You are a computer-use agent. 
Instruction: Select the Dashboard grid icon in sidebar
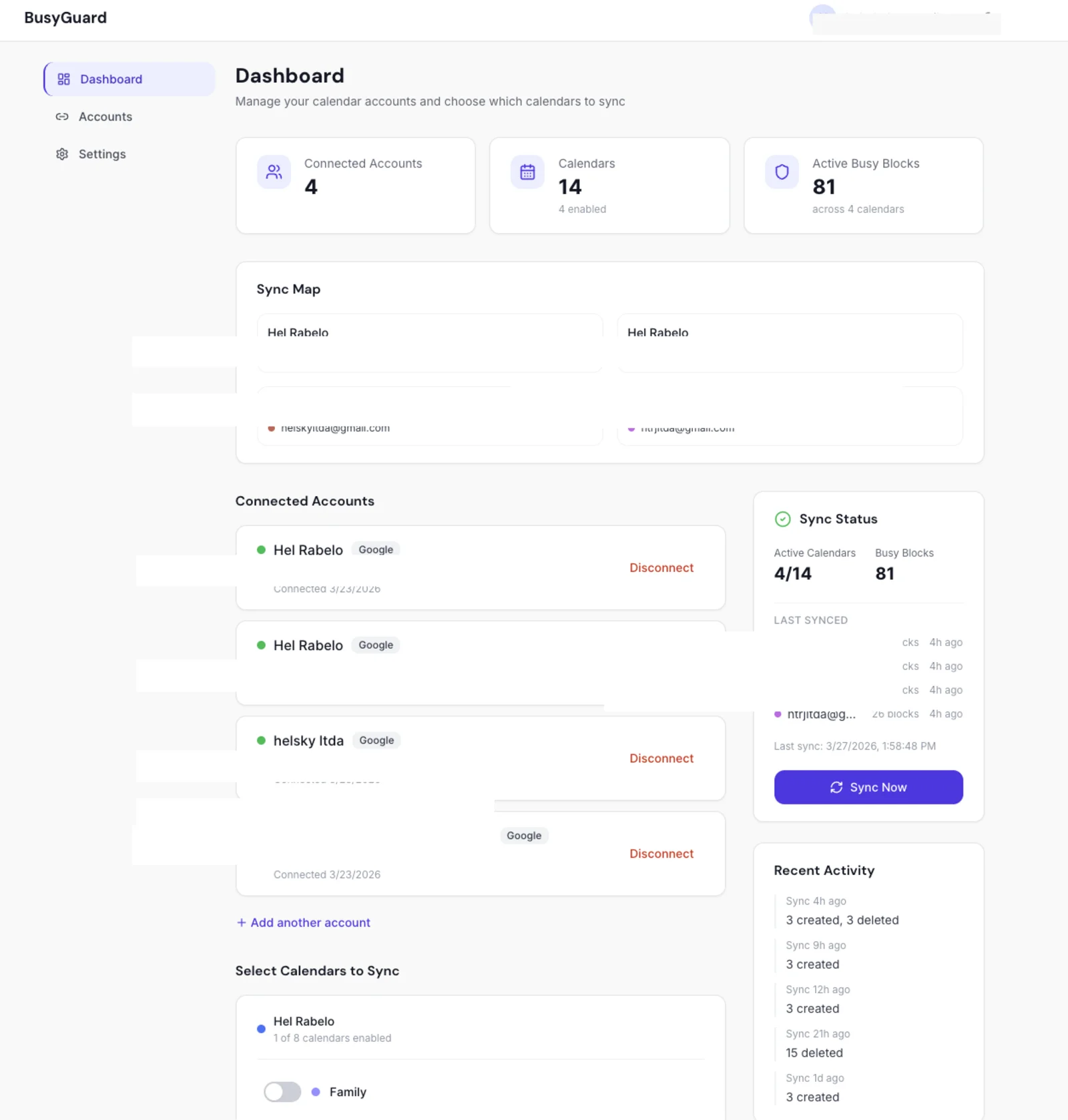(63, 79)
